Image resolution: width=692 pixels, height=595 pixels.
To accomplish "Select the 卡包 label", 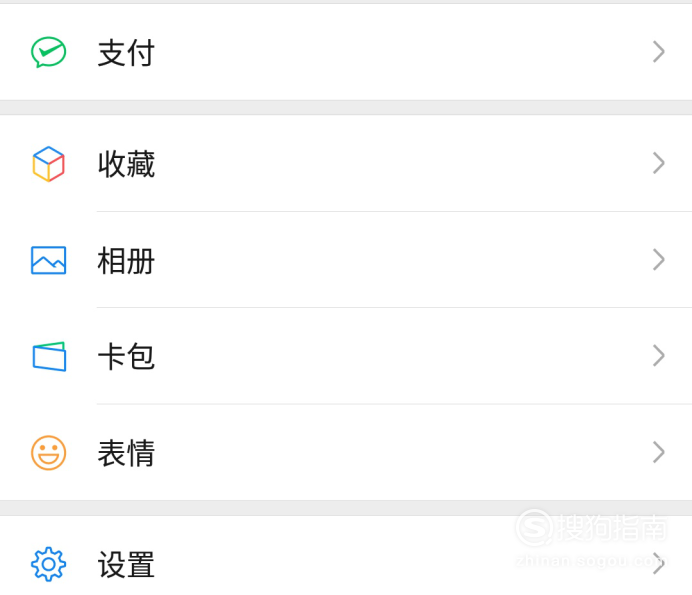I will (126, 356).
